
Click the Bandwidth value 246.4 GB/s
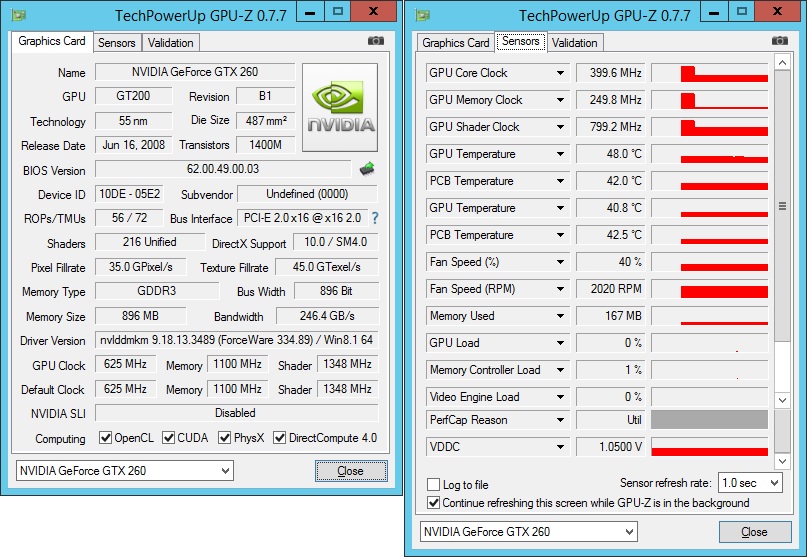point(327,316)
